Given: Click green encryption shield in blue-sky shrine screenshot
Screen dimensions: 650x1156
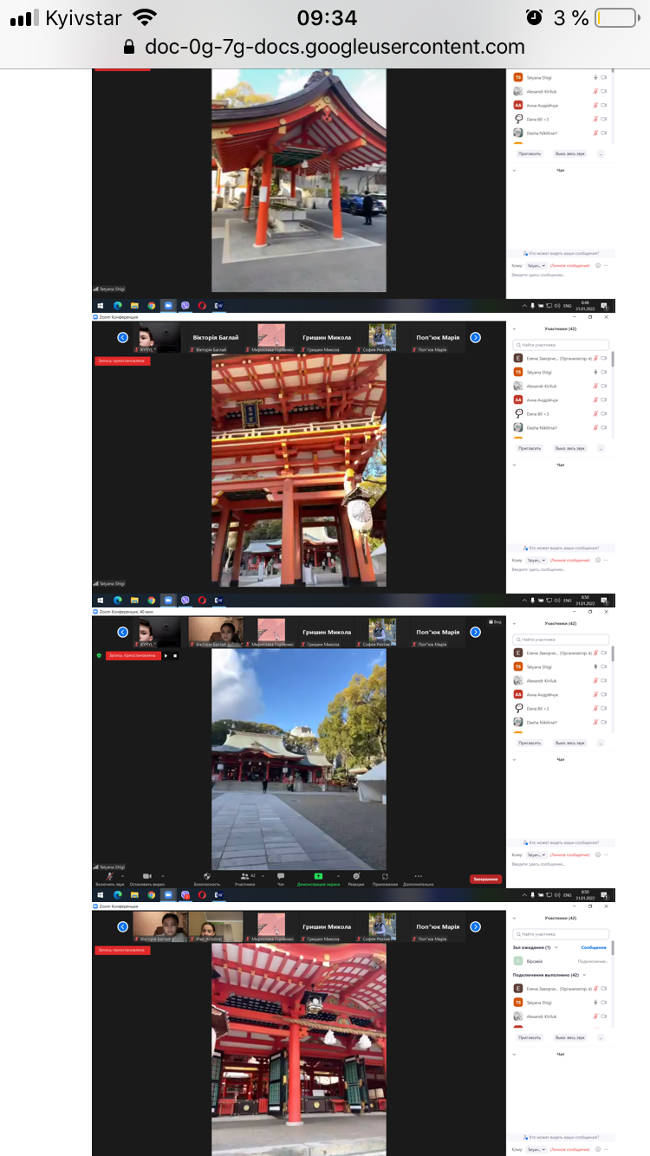Looking at the screenshot, I should point(99,655).
